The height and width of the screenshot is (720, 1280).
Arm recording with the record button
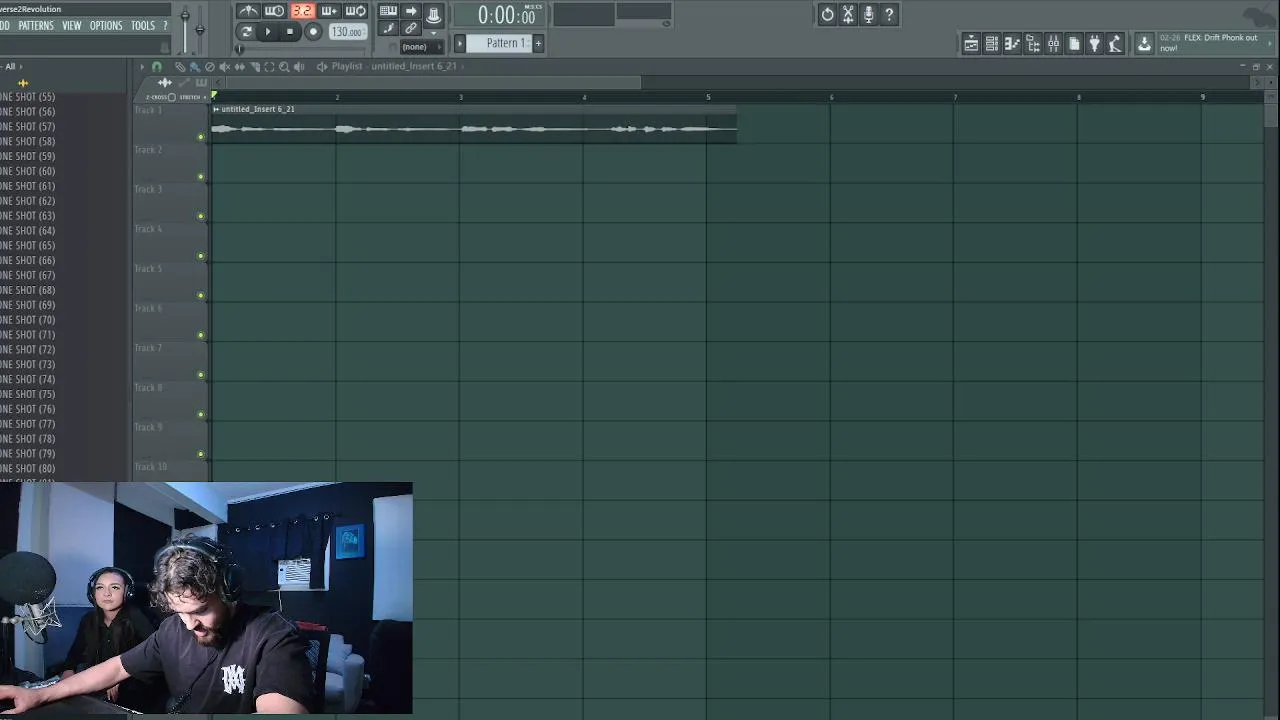tap(313, 31)
